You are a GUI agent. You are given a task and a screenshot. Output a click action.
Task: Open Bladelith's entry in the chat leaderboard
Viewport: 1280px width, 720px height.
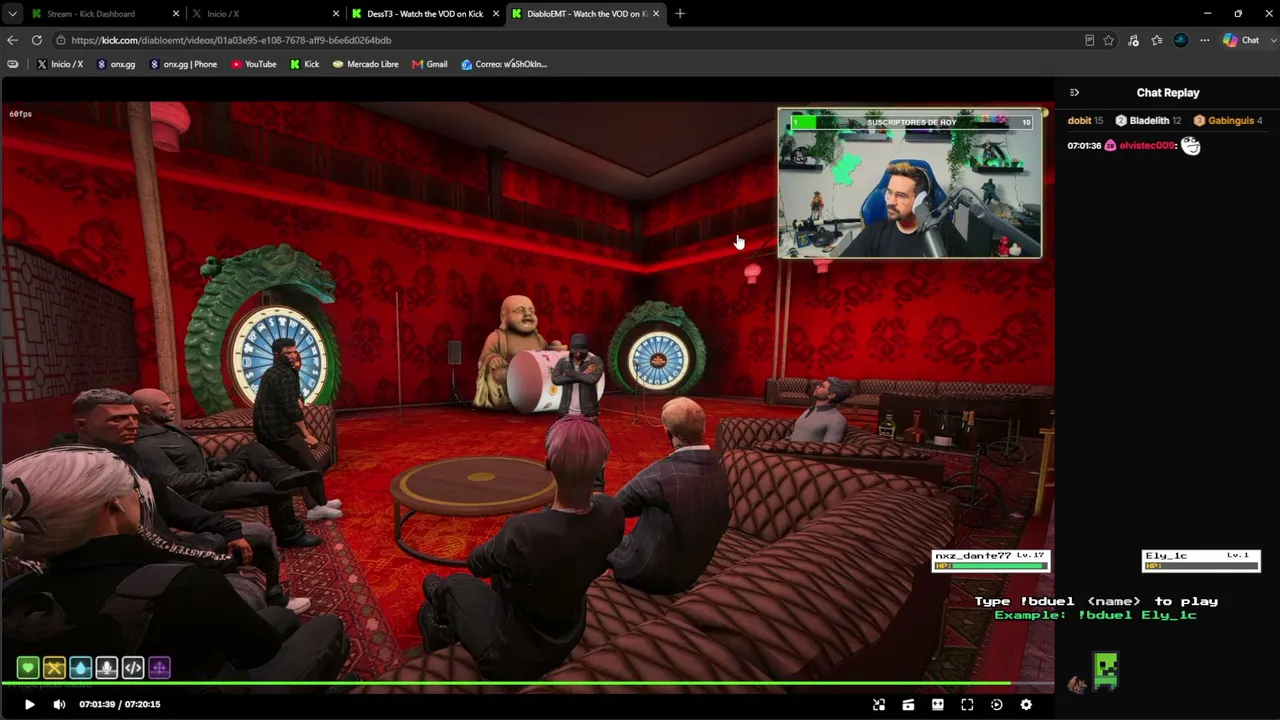(x=1148, y=121)
